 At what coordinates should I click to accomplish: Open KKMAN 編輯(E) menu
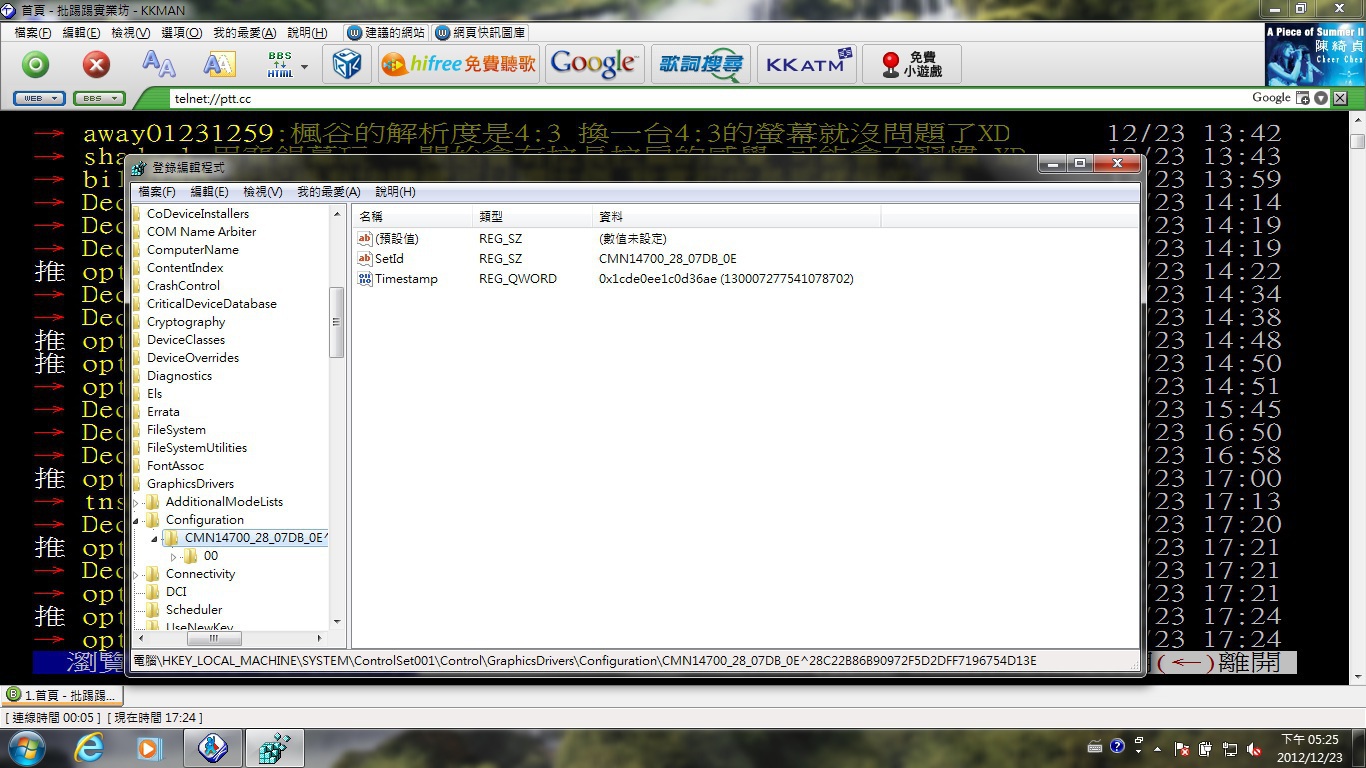81,33
